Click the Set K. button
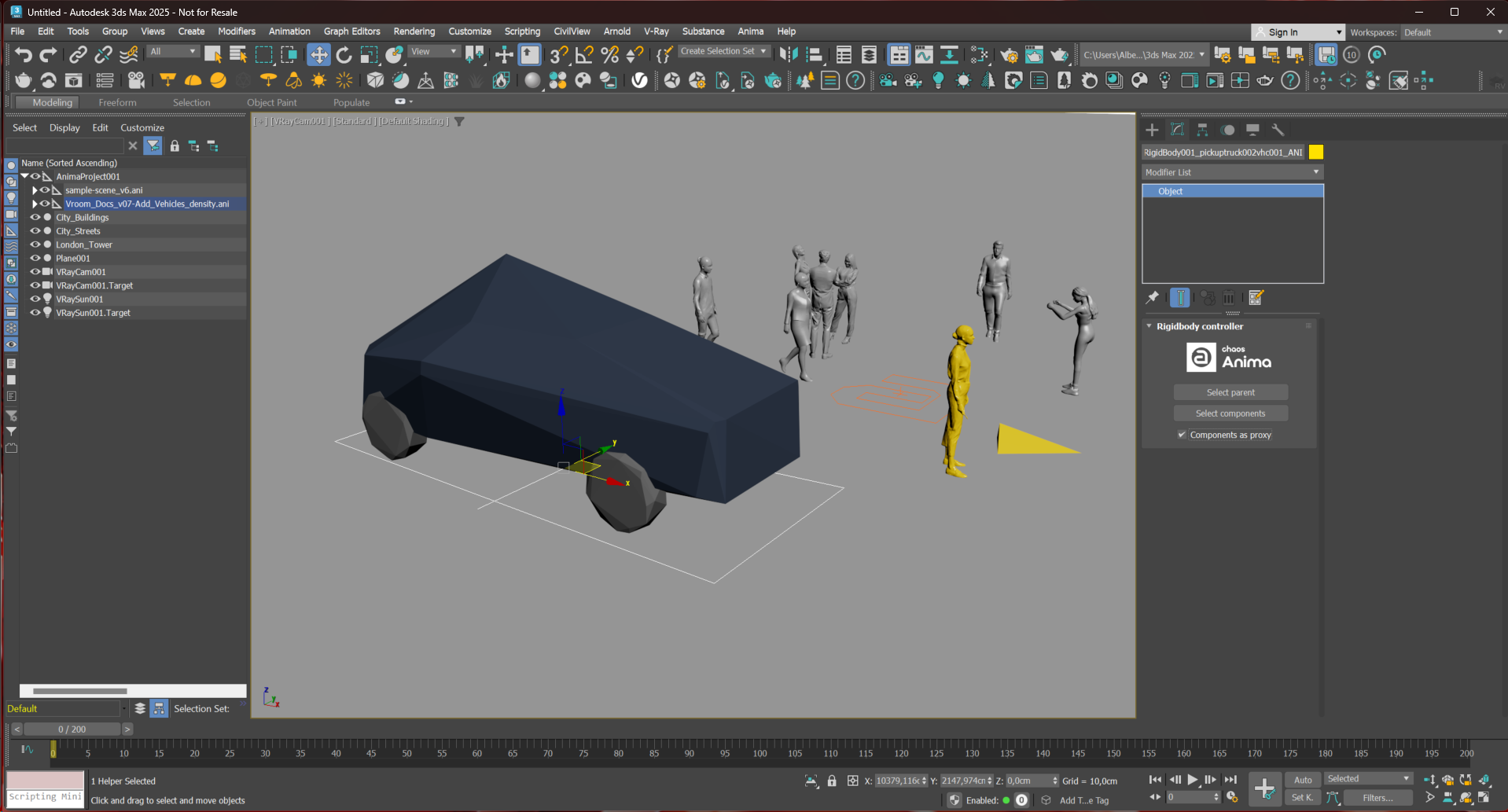The width and height of the screenshot is (1508, 812). tap(1303, 797)
